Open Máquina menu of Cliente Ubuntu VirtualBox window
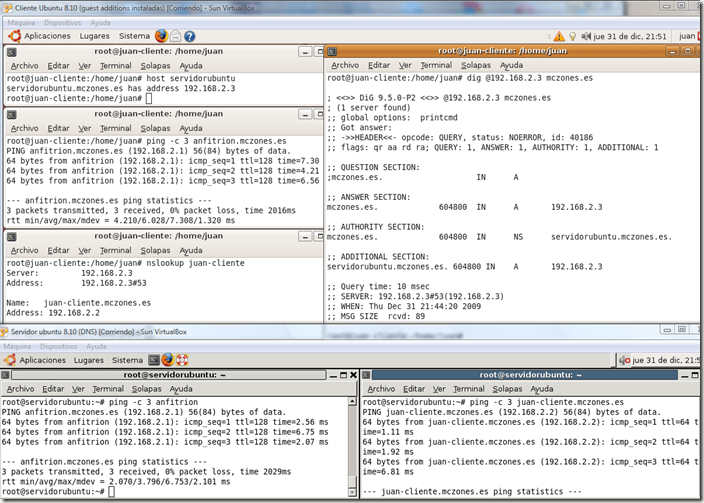 coord(21,22)
